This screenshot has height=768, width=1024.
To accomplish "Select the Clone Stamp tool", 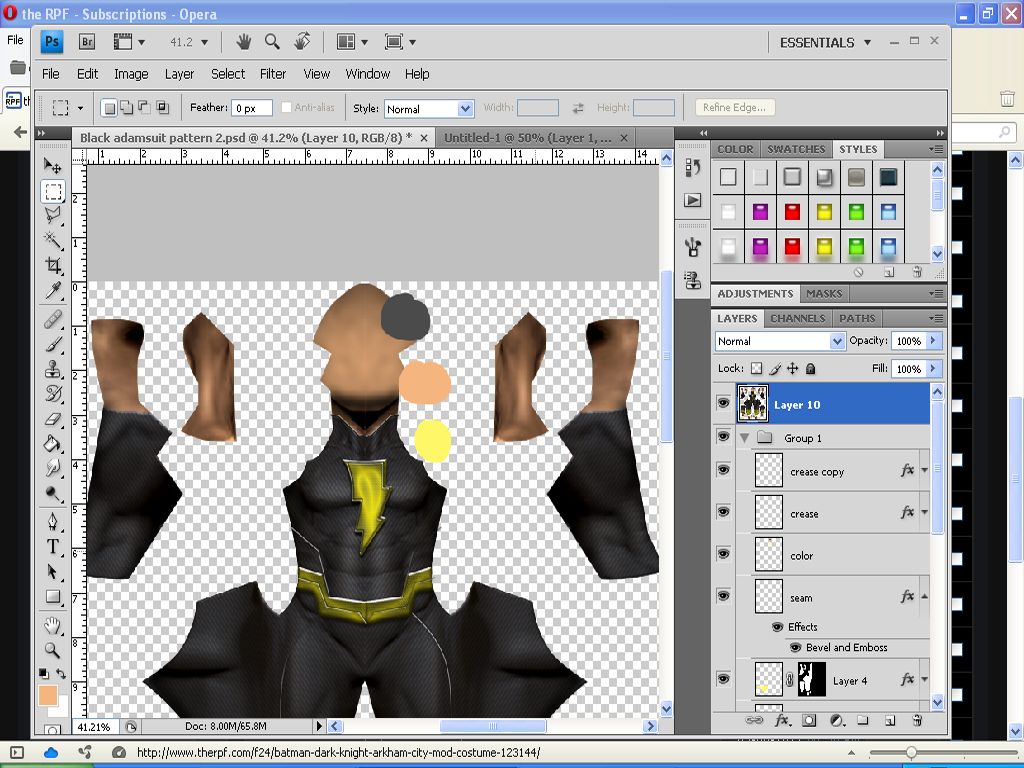I will pos(53,369).
